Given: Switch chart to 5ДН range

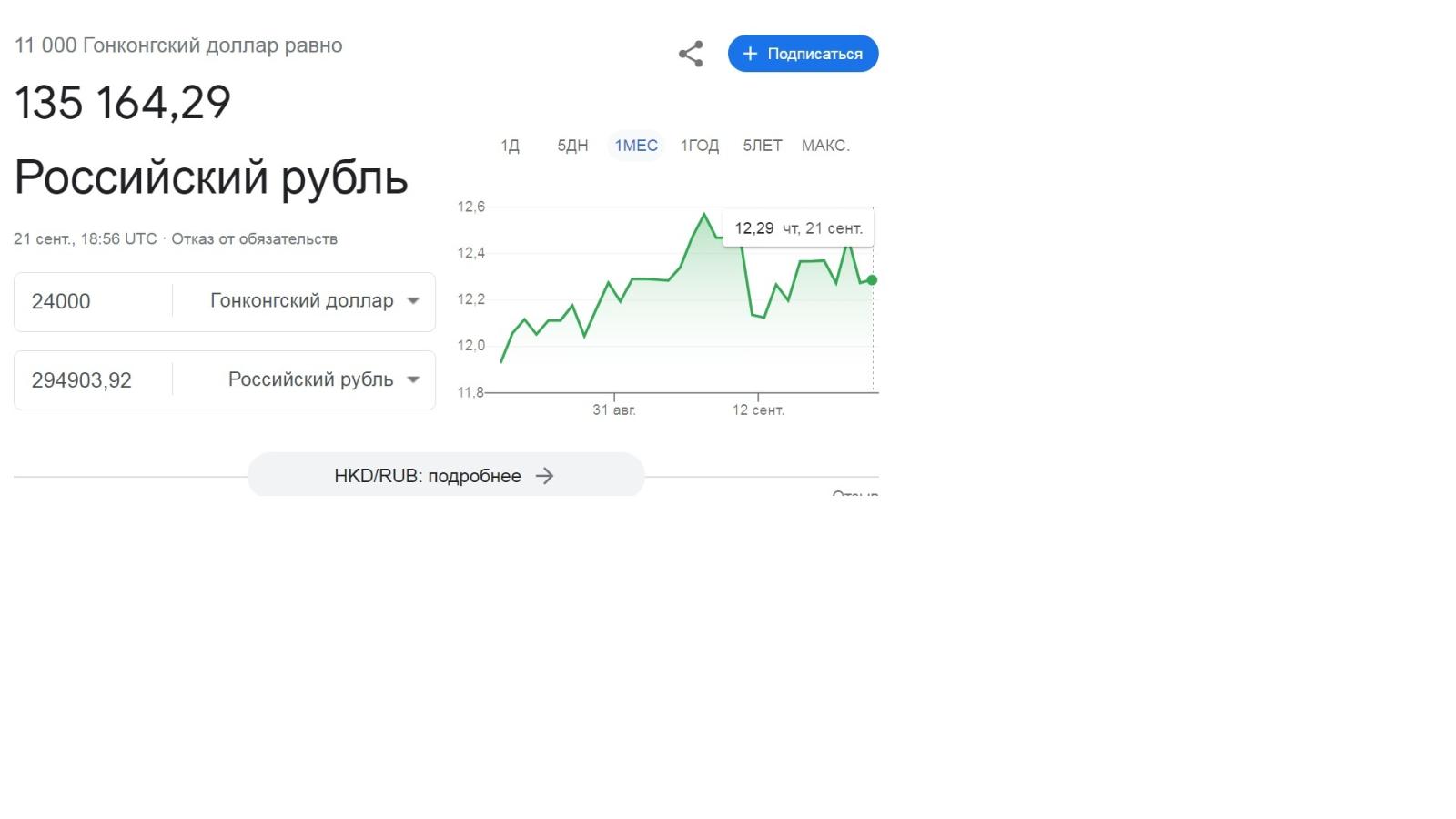Looking at the screenshot, I should point(572,146).
